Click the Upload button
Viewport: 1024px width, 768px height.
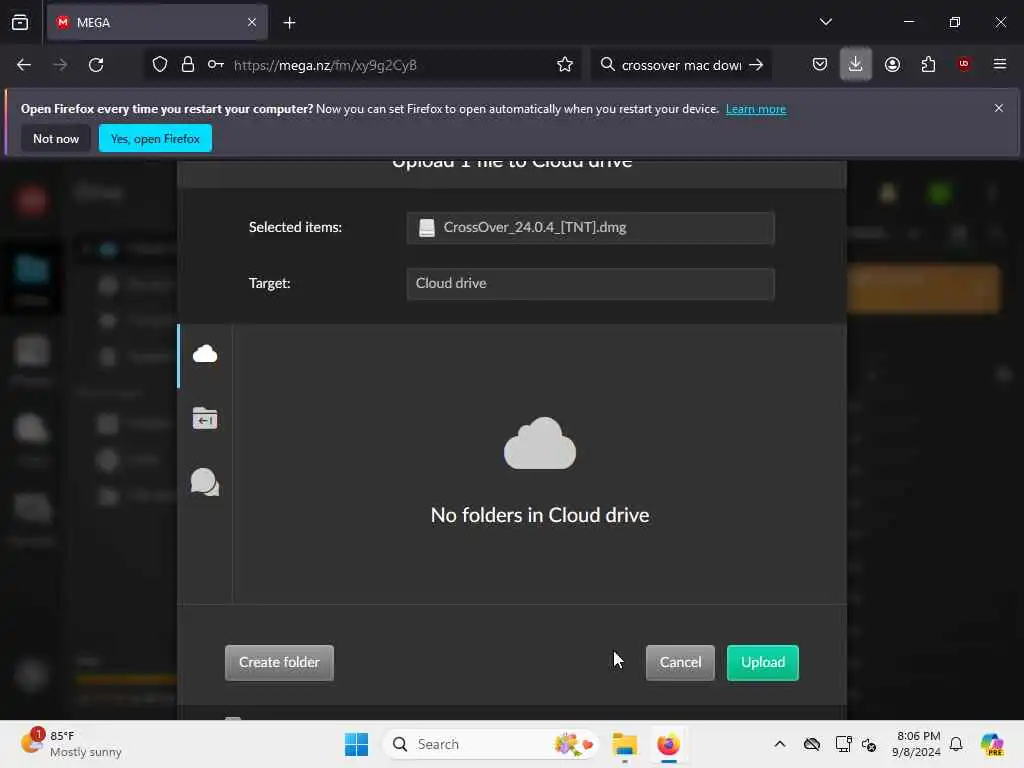762,662
